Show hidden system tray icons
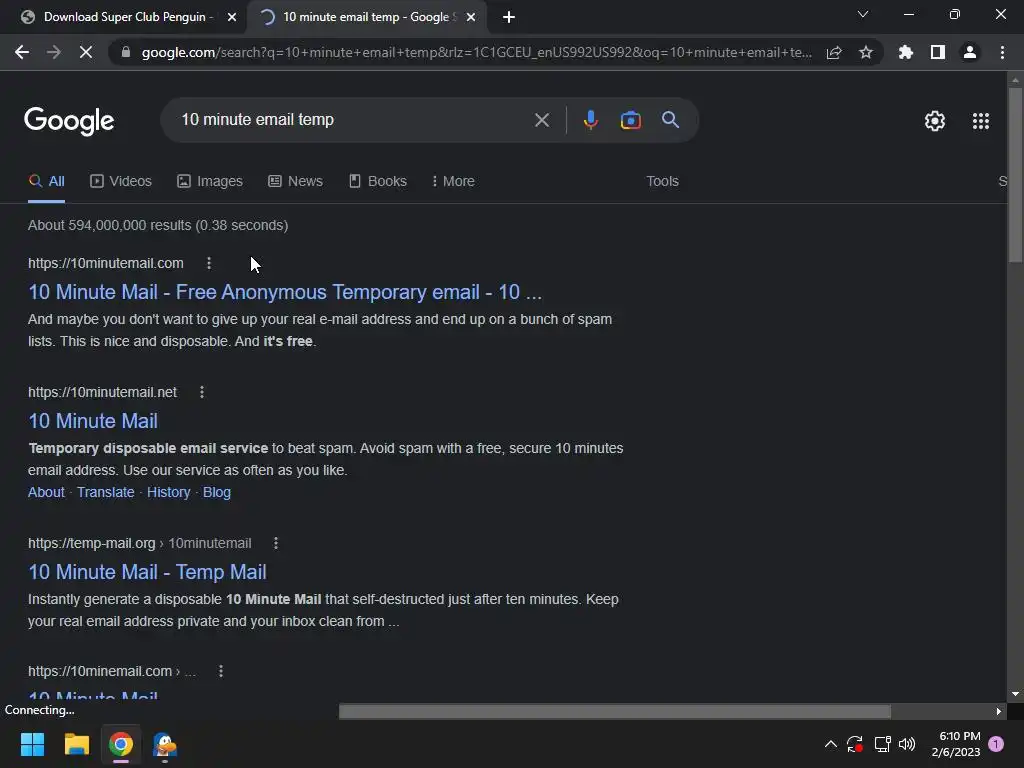The width and height of the screenshot is (1024, 768). (x=831, y=744)
